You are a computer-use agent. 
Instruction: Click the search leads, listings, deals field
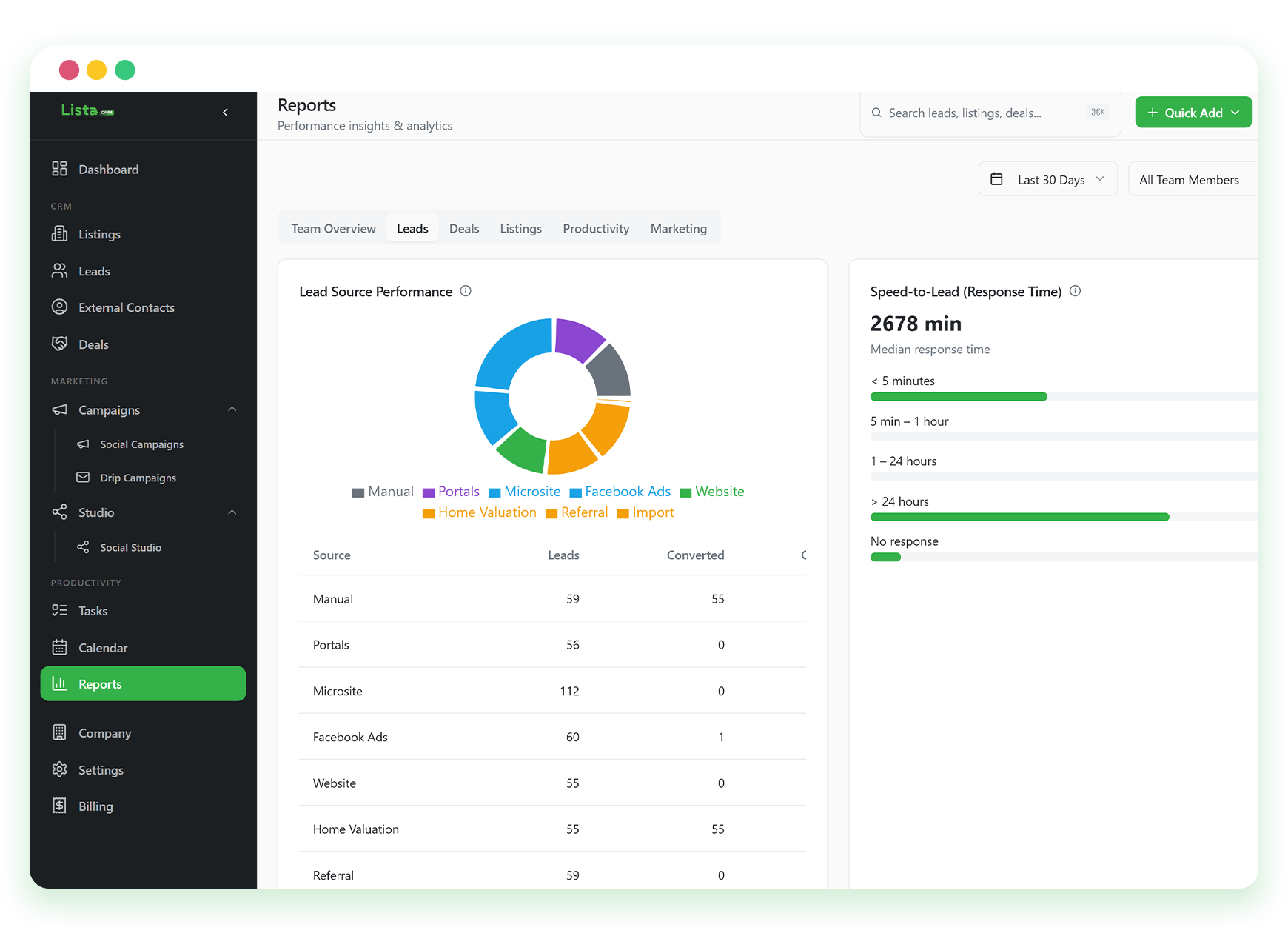[990, 113]
